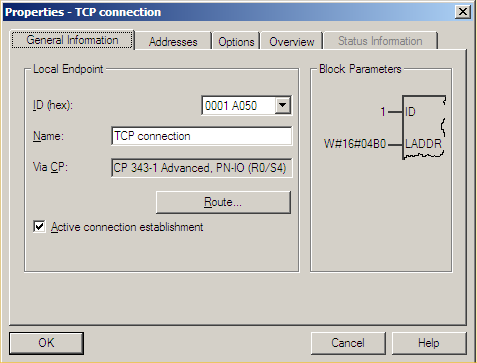Click the Via CP read-only field
The image size is (477, 363).
click(202, 168)
